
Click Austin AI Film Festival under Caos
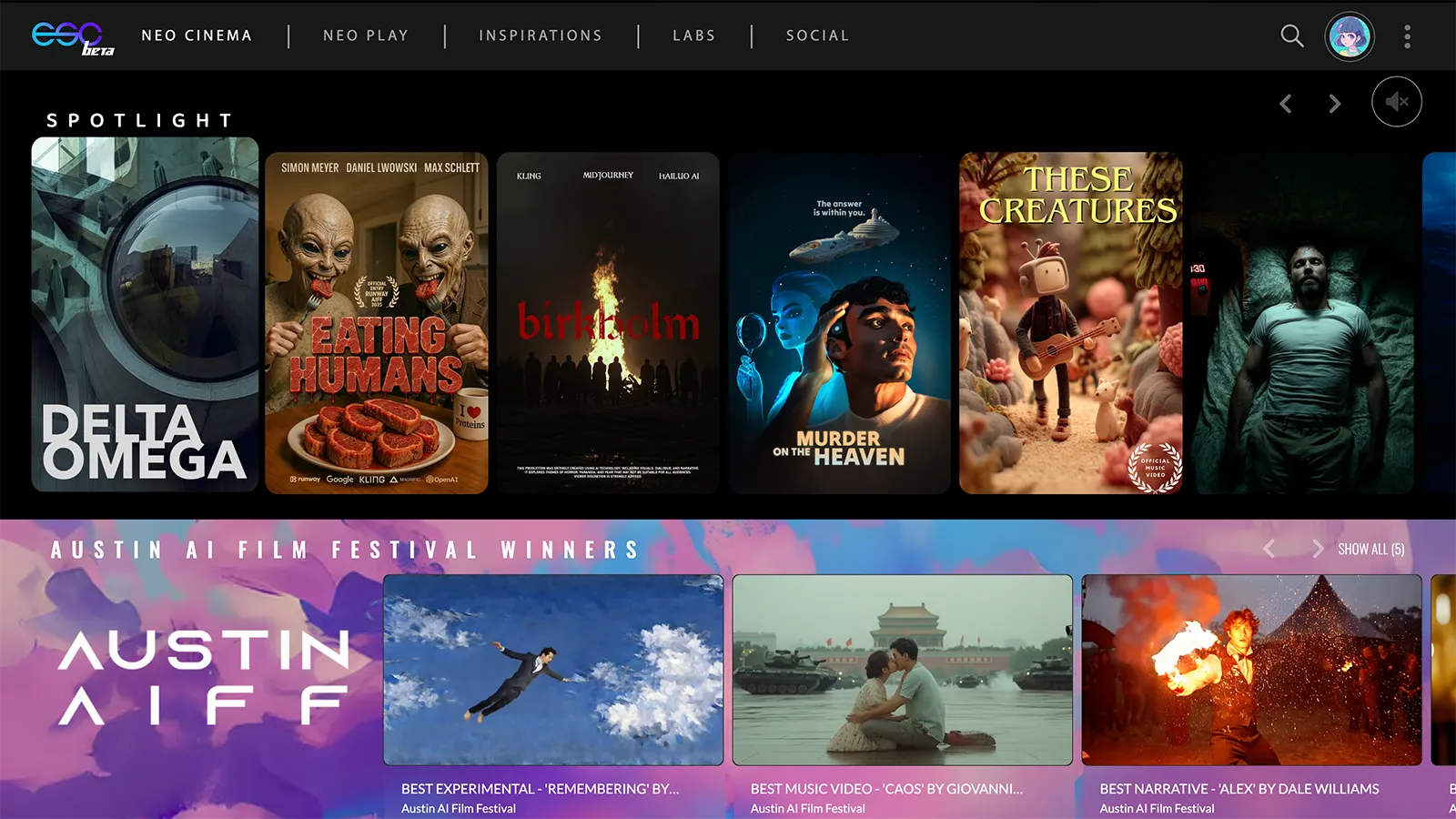point(808,808)
